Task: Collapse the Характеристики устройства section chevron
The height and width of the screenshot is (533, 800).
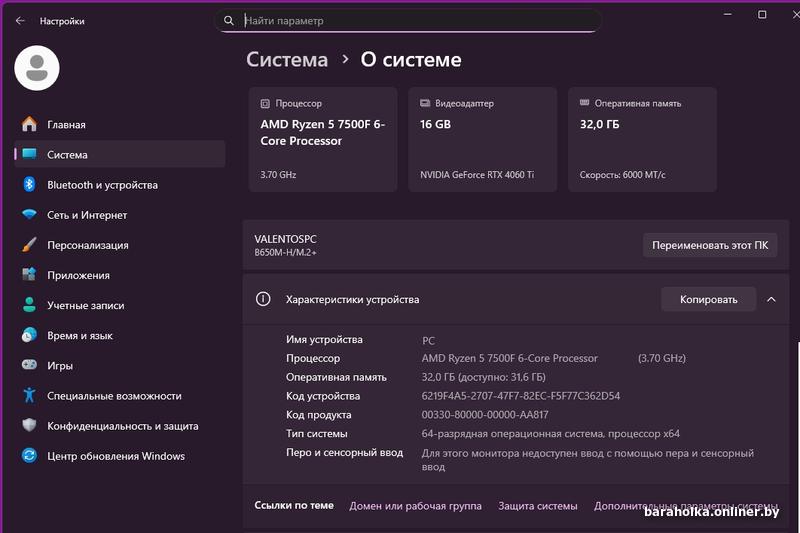Action: point(771,299)
